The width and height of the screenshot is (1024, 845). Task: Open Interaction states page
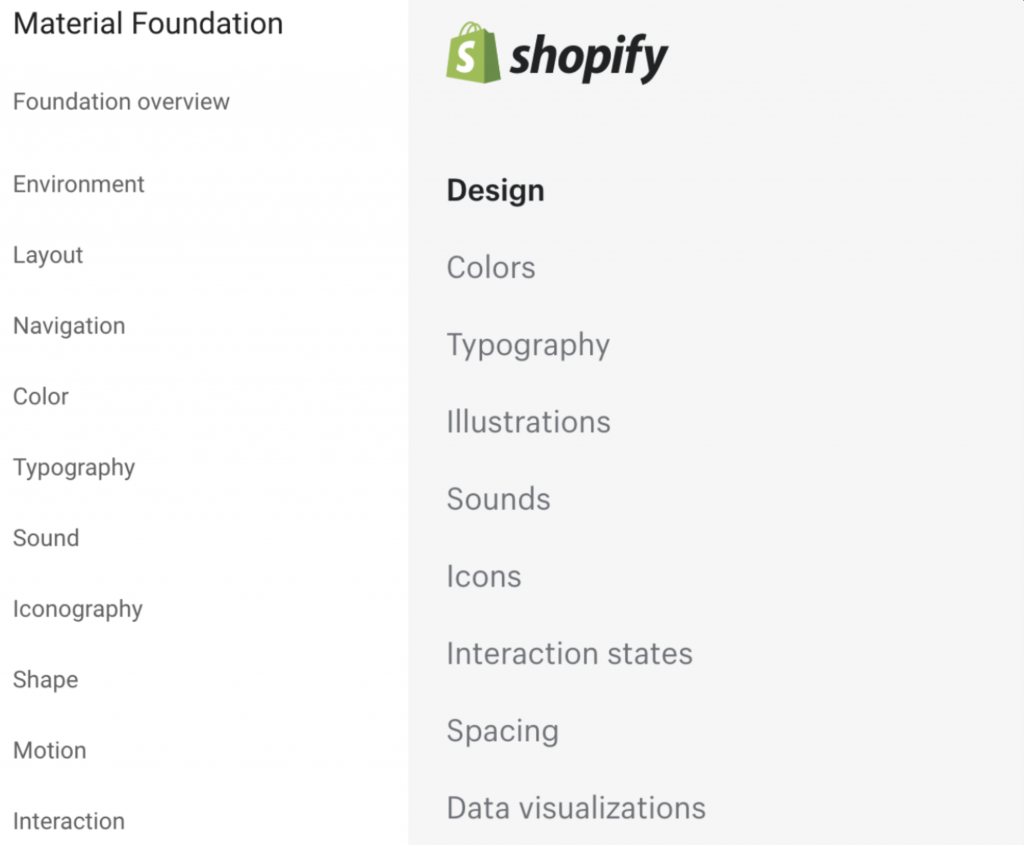(x=569, y=654)
